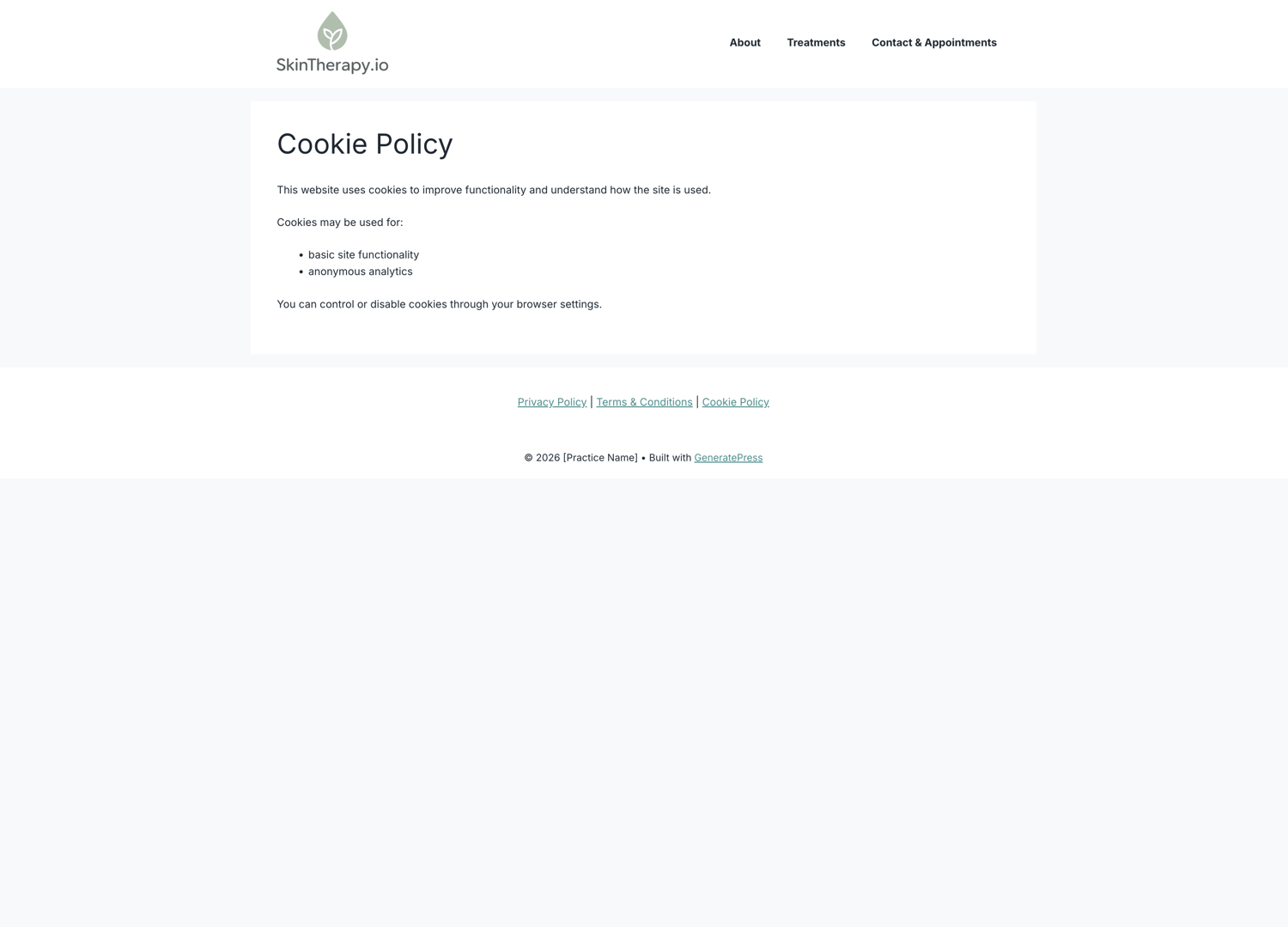Click the "Built with" footer text

click(x=670, y=458)
